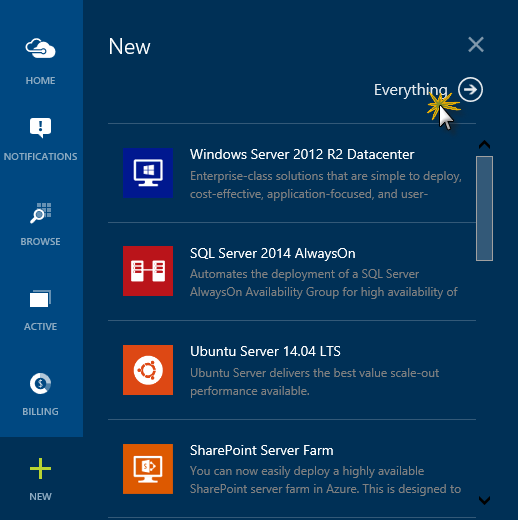
Task: Close the New panel
Action: (476, 45)
